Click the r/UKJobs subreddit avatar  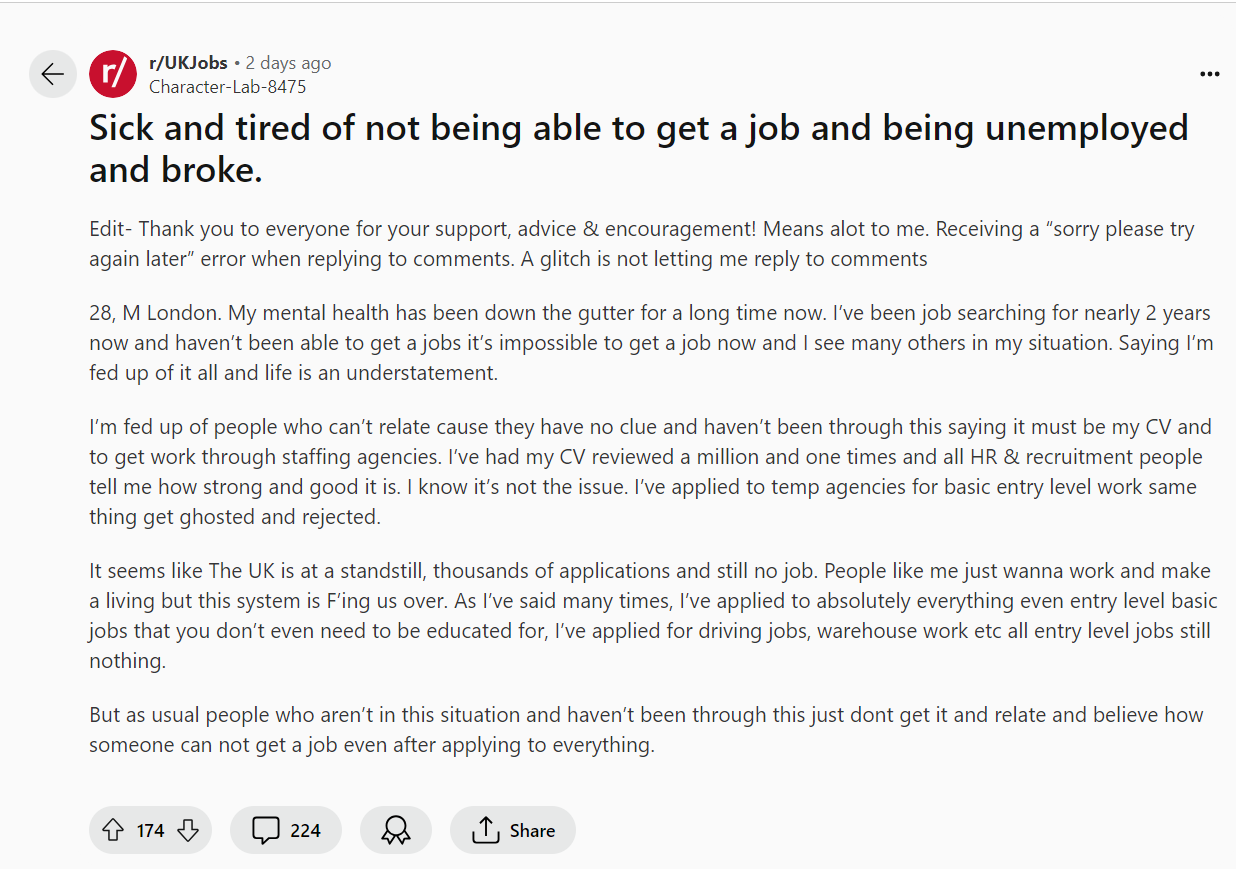click(113, 74)
